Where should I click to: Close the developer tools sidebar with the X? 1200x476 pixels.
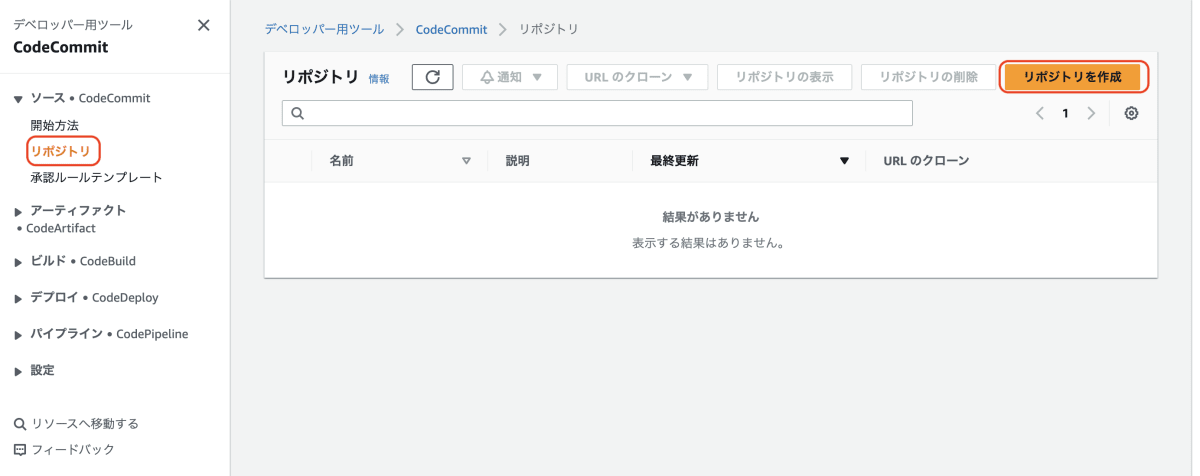pos(204,26)
